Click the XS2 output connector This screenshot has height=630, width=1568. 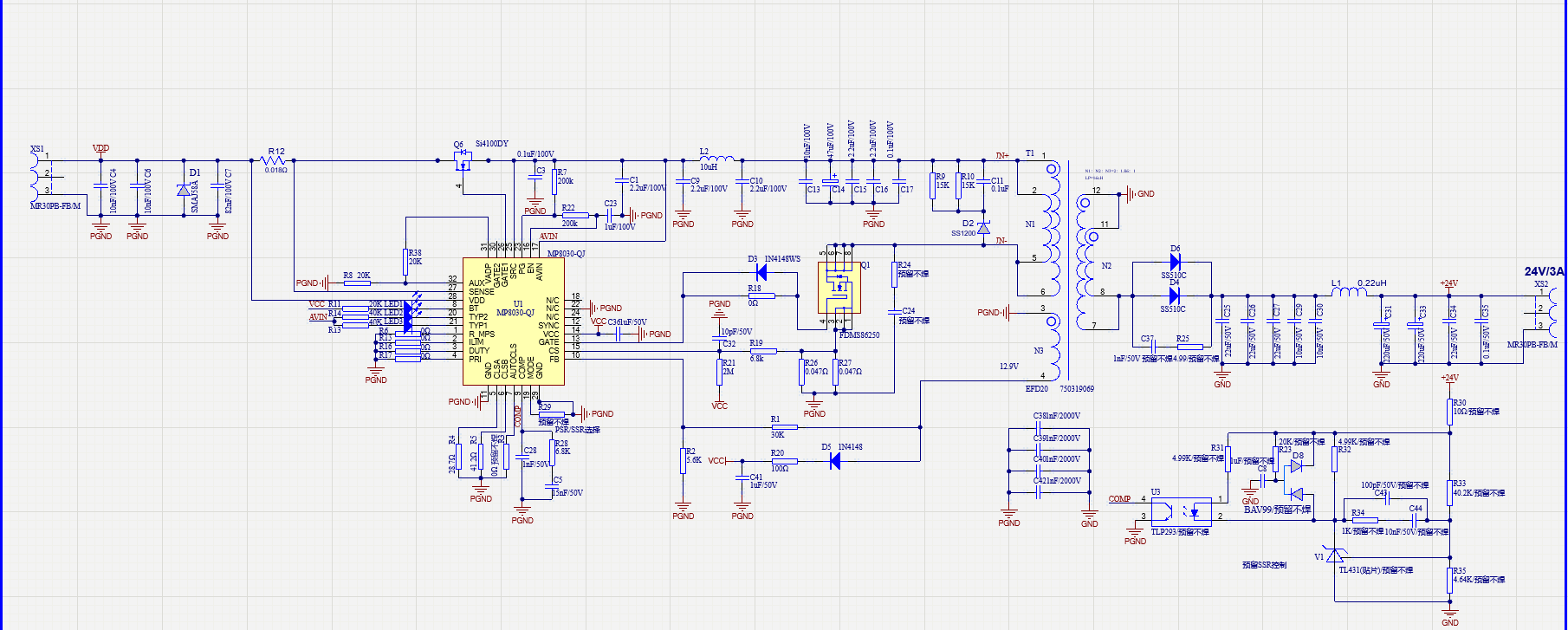pyautogui.click(x=1547, y=314)
